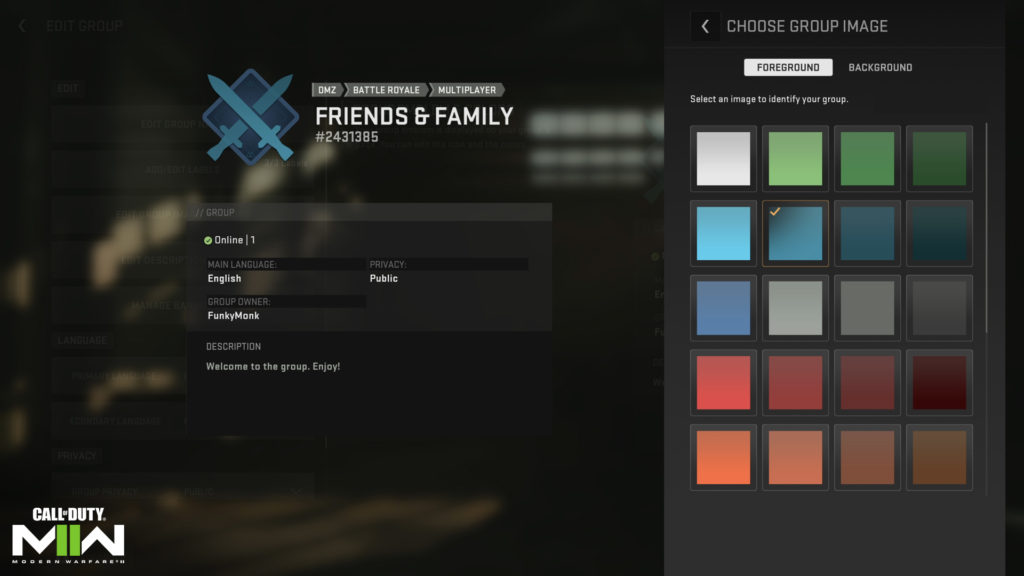Click the Call of Duty MWII logo
Screen dimensions: 1024x576
68,534
